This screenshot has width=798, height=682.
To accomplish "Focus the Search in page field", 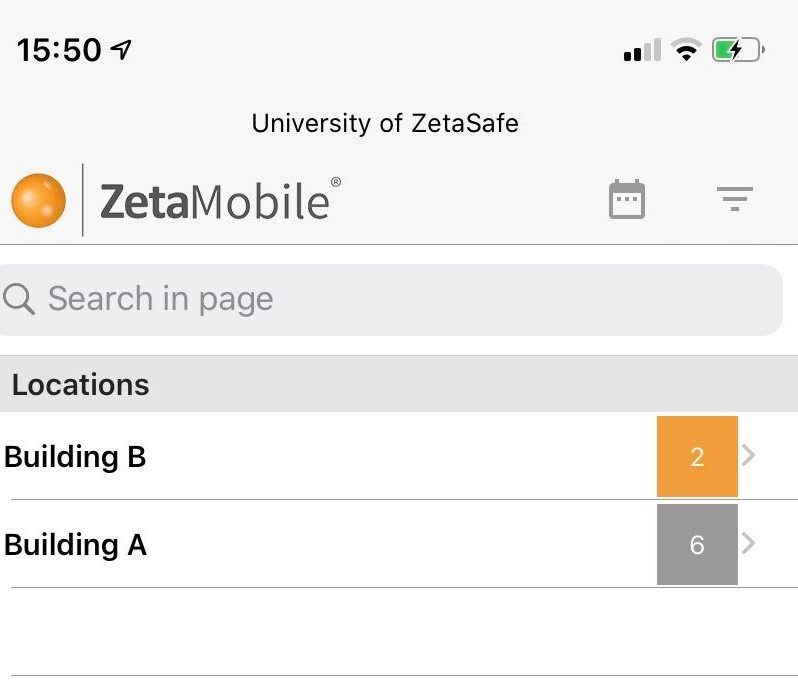I will tap(390, 300).
